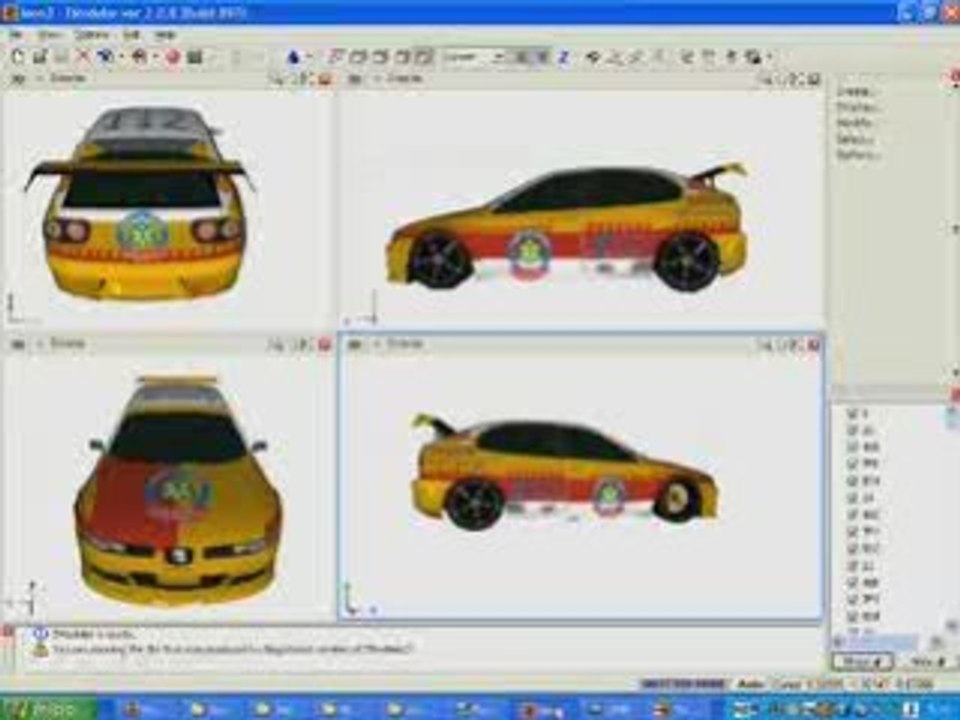The image size is (960, 720).
Task: Click red icon in front-view viewport header
Action: point(324,345)
